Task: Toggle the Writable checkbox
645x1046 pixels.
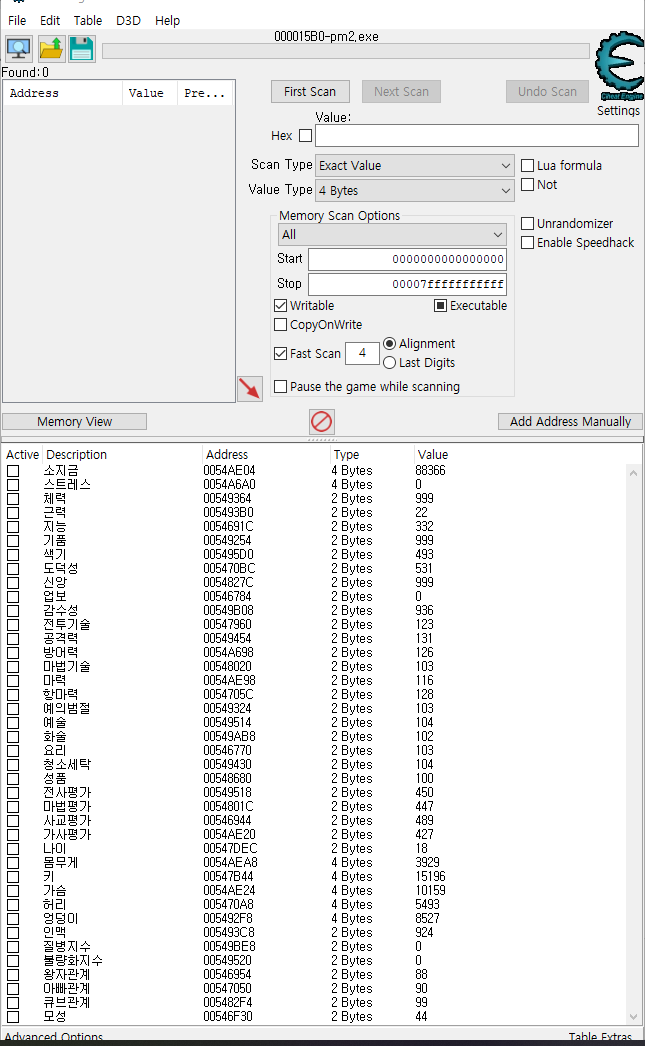Action: pyautogui.click(x=281, y=306)
